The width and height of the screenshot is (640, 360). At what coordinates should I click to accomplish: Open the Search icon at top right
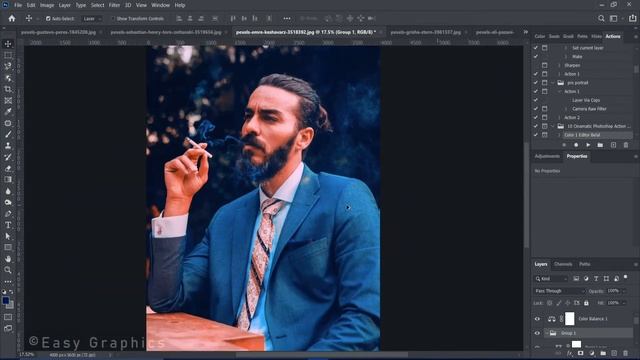(x=601, y=18)
